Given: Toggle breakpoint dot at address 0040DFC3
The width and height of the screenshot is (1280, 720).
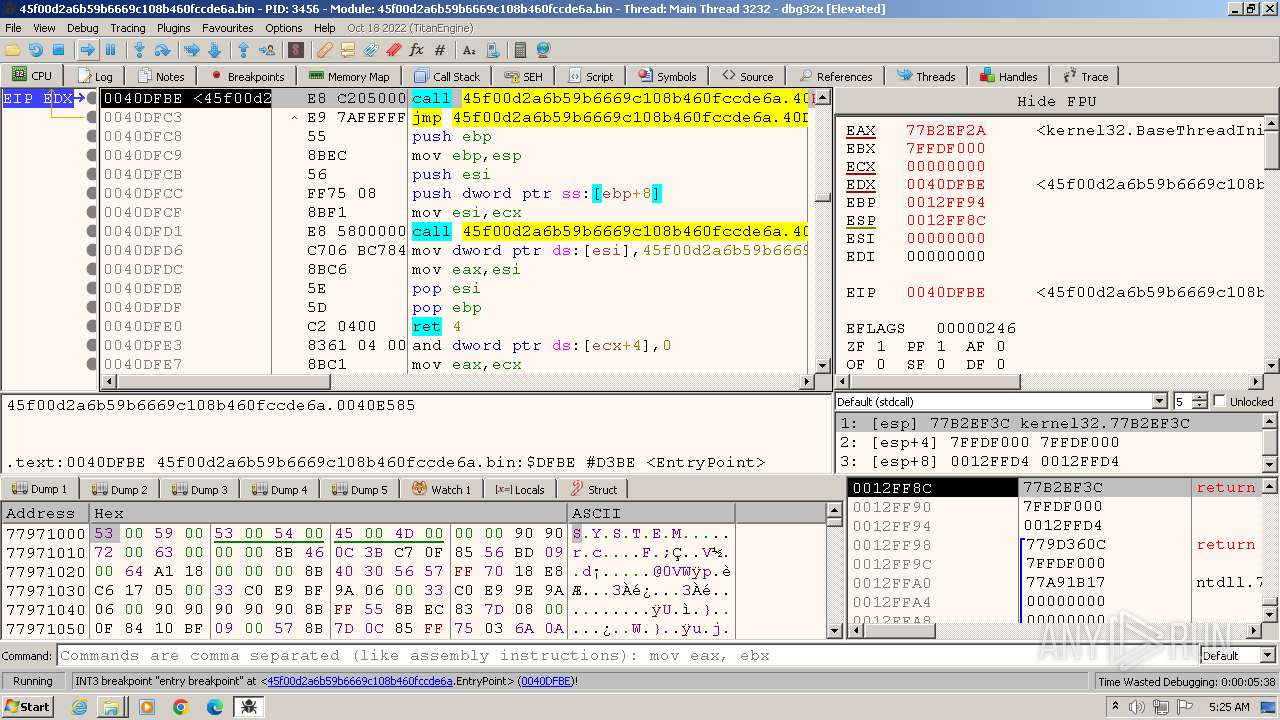Looking at the screenshot, I should (92, 117).
